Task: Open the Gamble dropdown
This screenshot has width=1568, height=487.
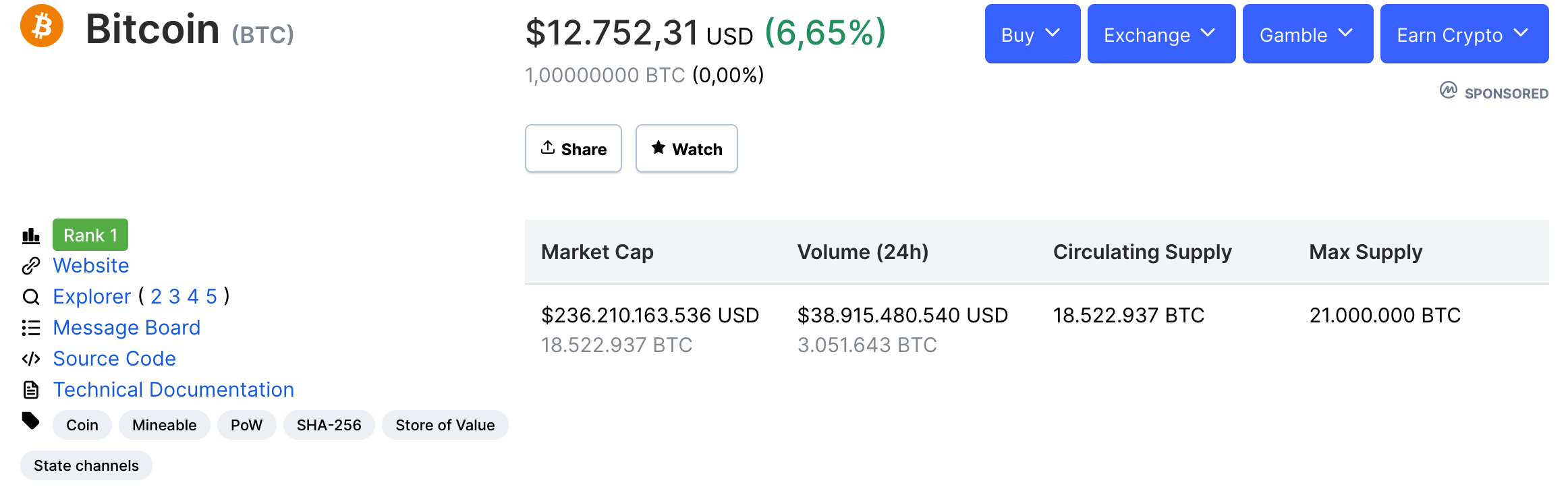Action: pos(1307,34)
